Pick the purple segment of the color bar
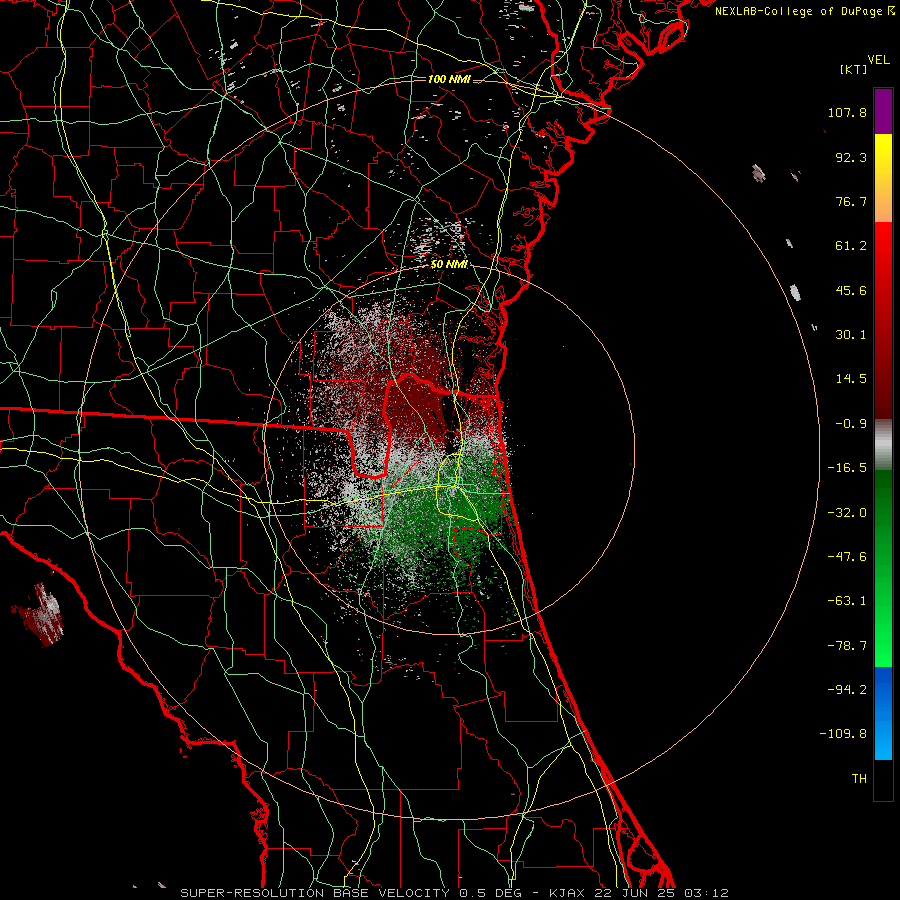 coord(883,111)
